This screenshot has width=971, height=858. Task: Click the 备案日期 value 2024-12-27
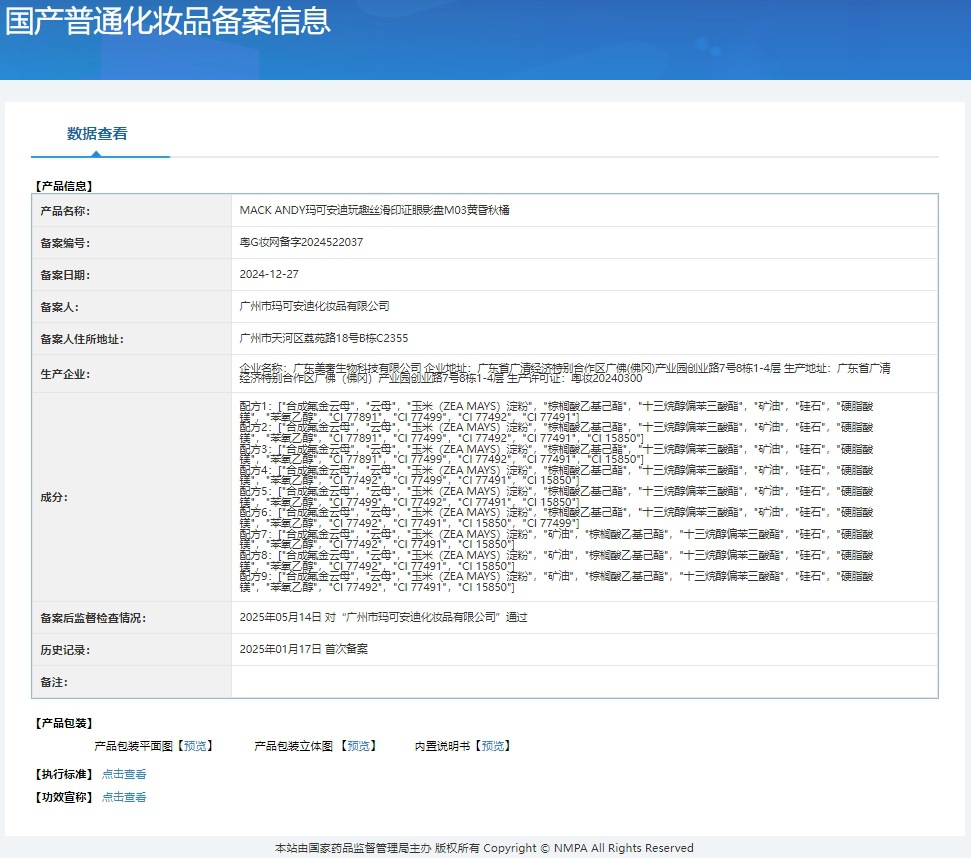269,274
